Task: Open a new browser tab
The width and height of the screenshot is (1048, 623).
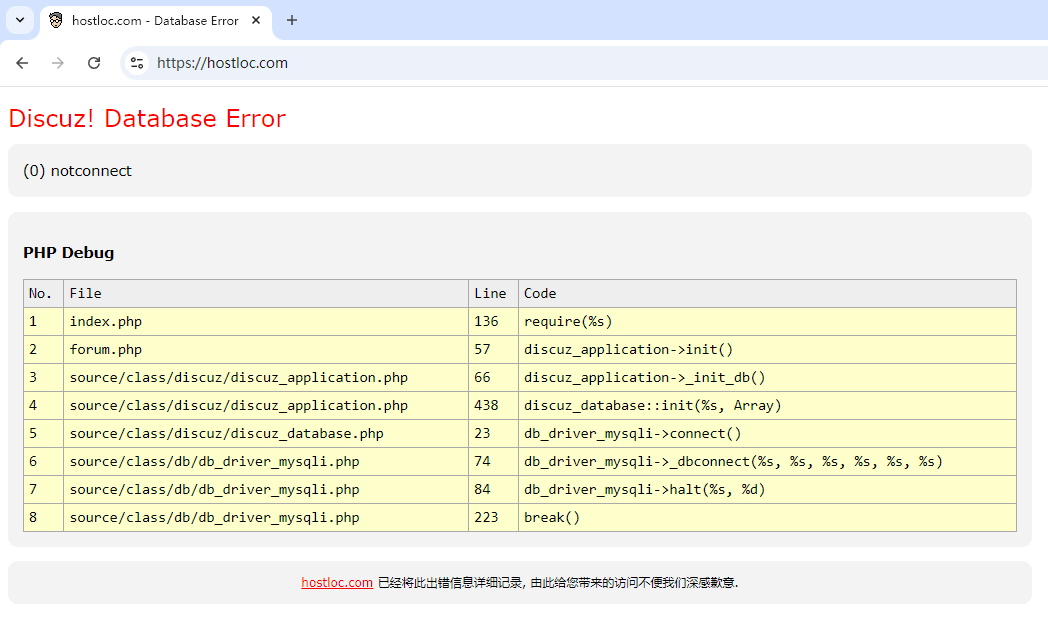Action: [291, 20]
